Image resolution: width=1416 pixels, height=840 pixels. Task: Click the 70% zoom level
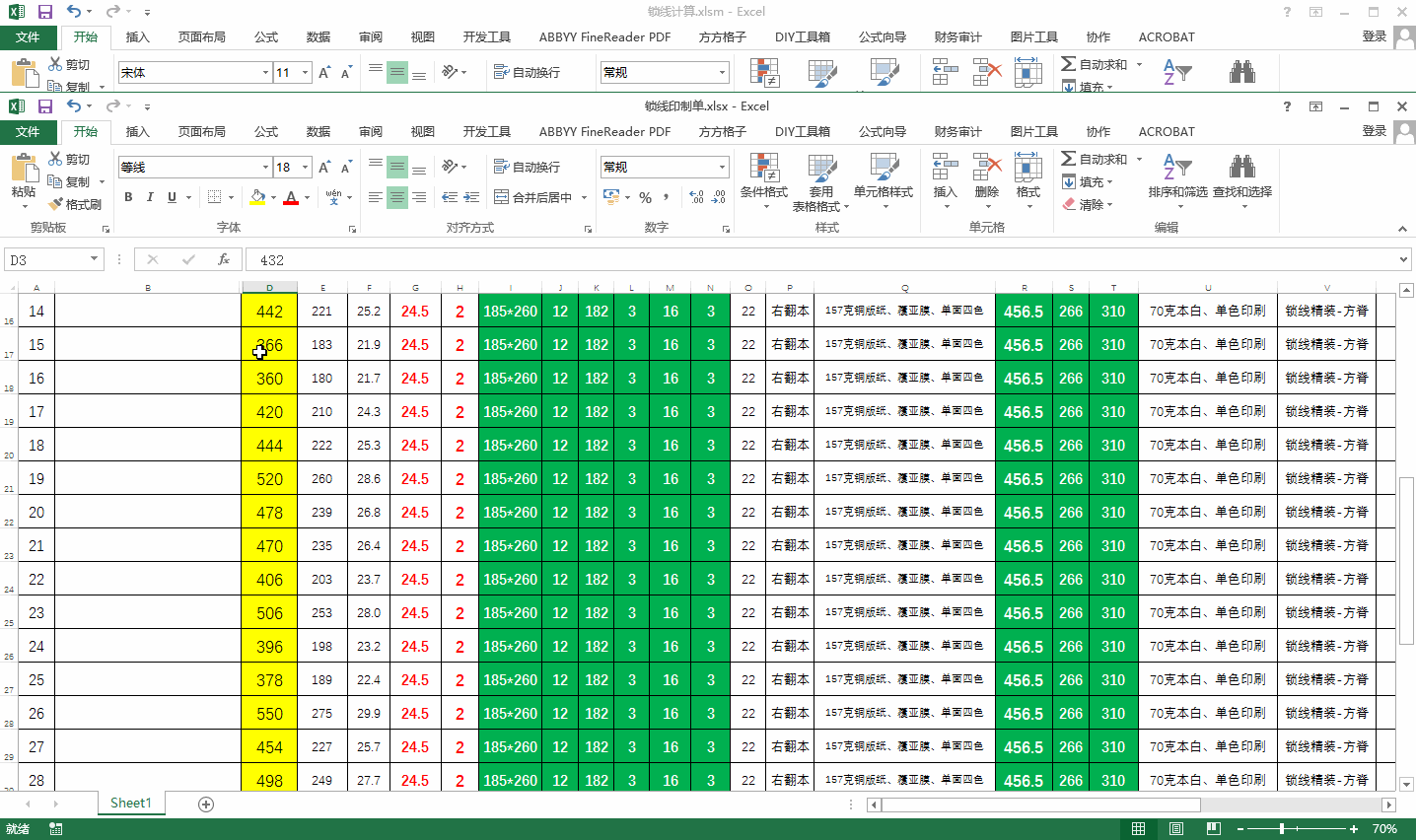[1384, 829]
